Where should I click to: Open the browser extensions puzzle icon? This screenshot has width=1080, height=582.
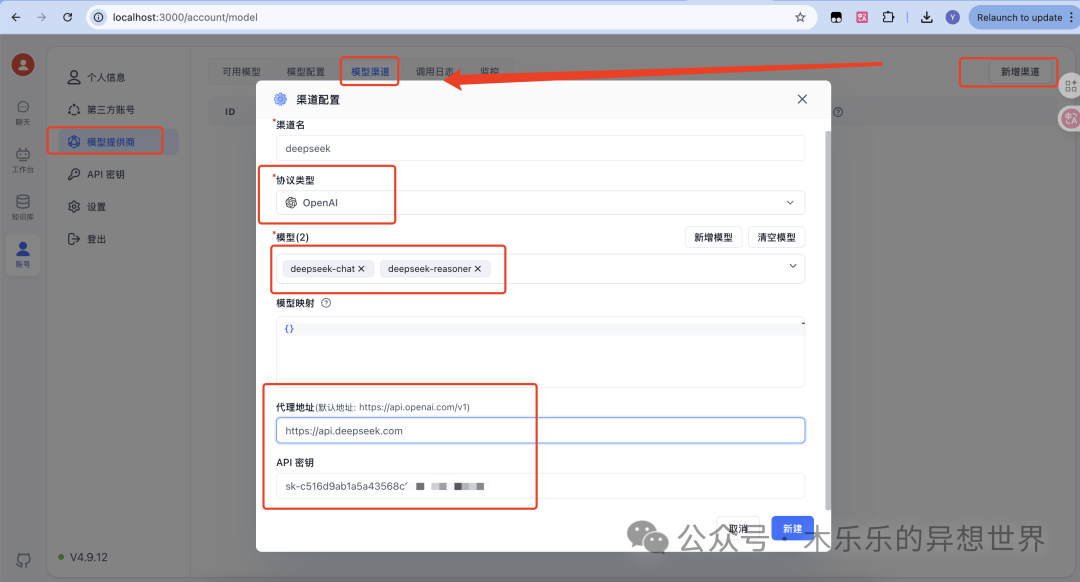point(889,17)
